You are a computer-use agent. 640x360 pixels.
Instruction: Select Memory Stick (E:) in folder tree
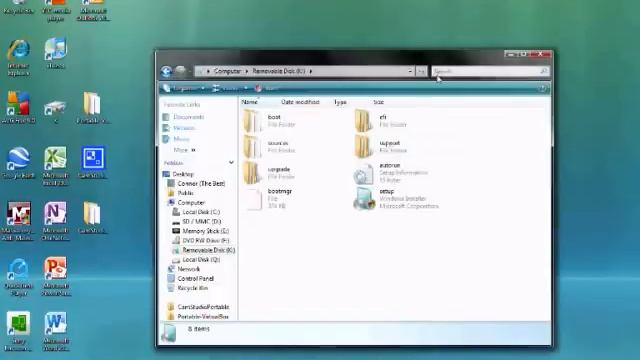point(201,231)
